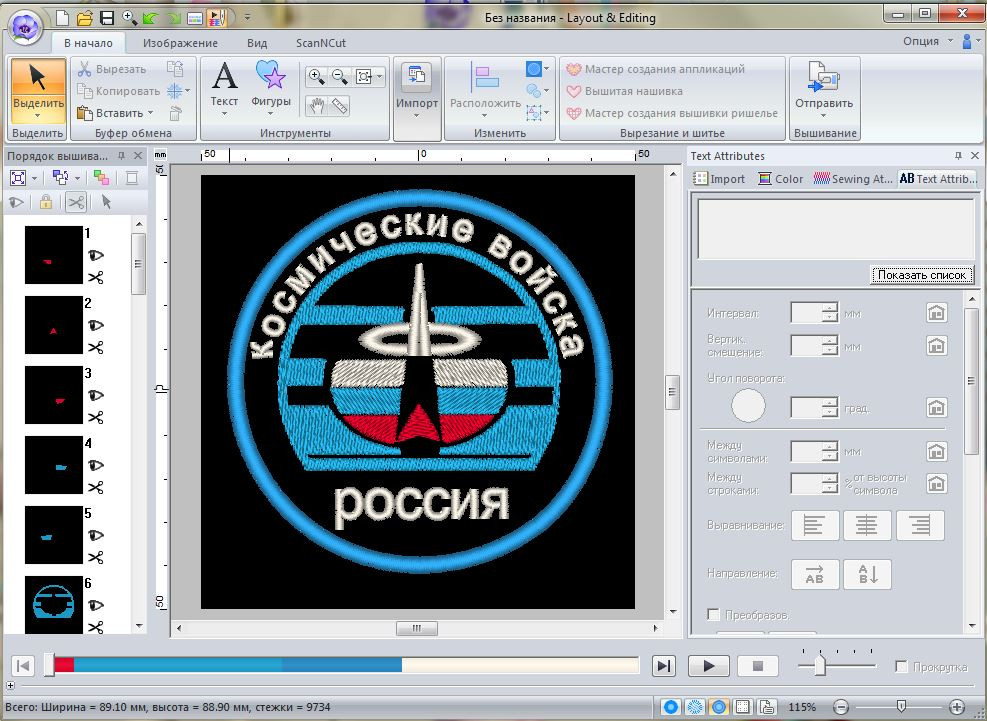987x721 pixels.
Task: Select the measure ruler tool
Action: 340,106
